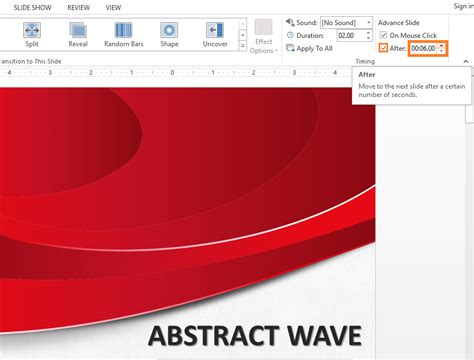Apply the Split transition
This screenshot has width=474, height=360.
pyautogui.click(x=32, y=35)
